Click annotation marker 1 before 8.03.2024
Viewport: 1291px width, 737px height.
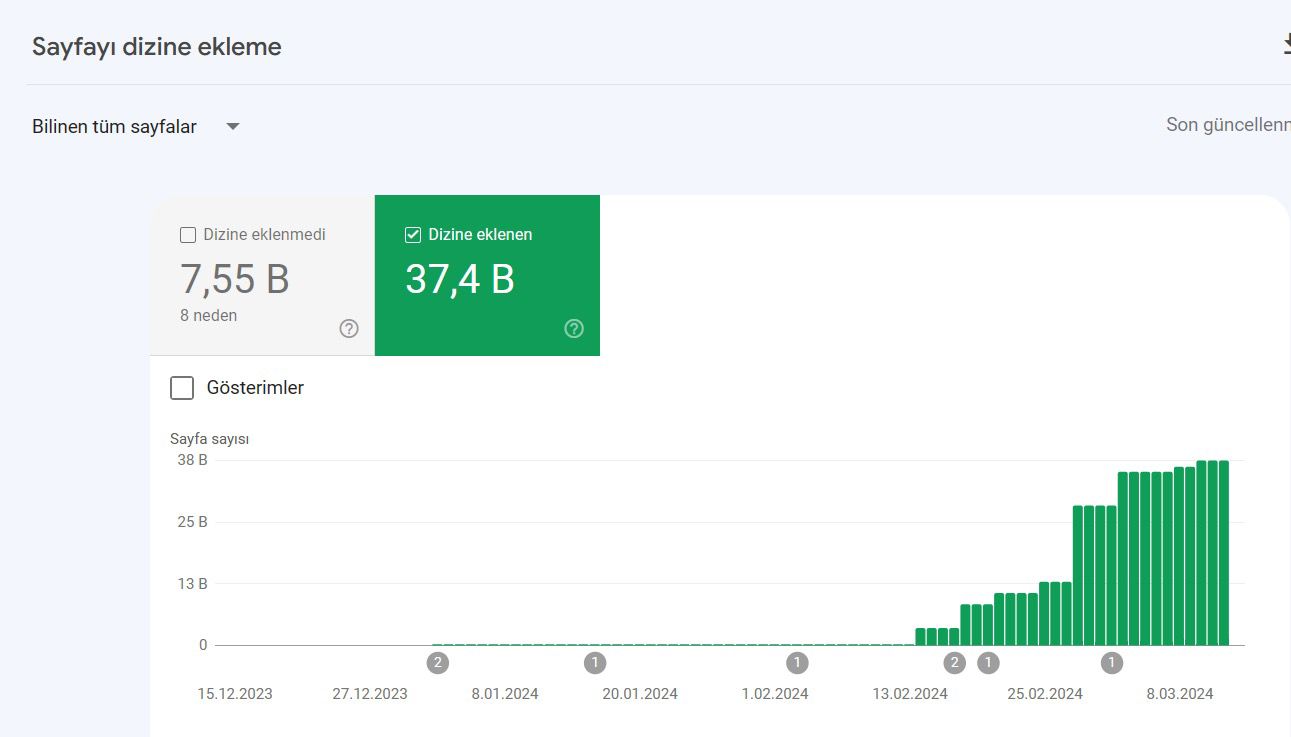pyautogui.click(x=1111, y=662)
